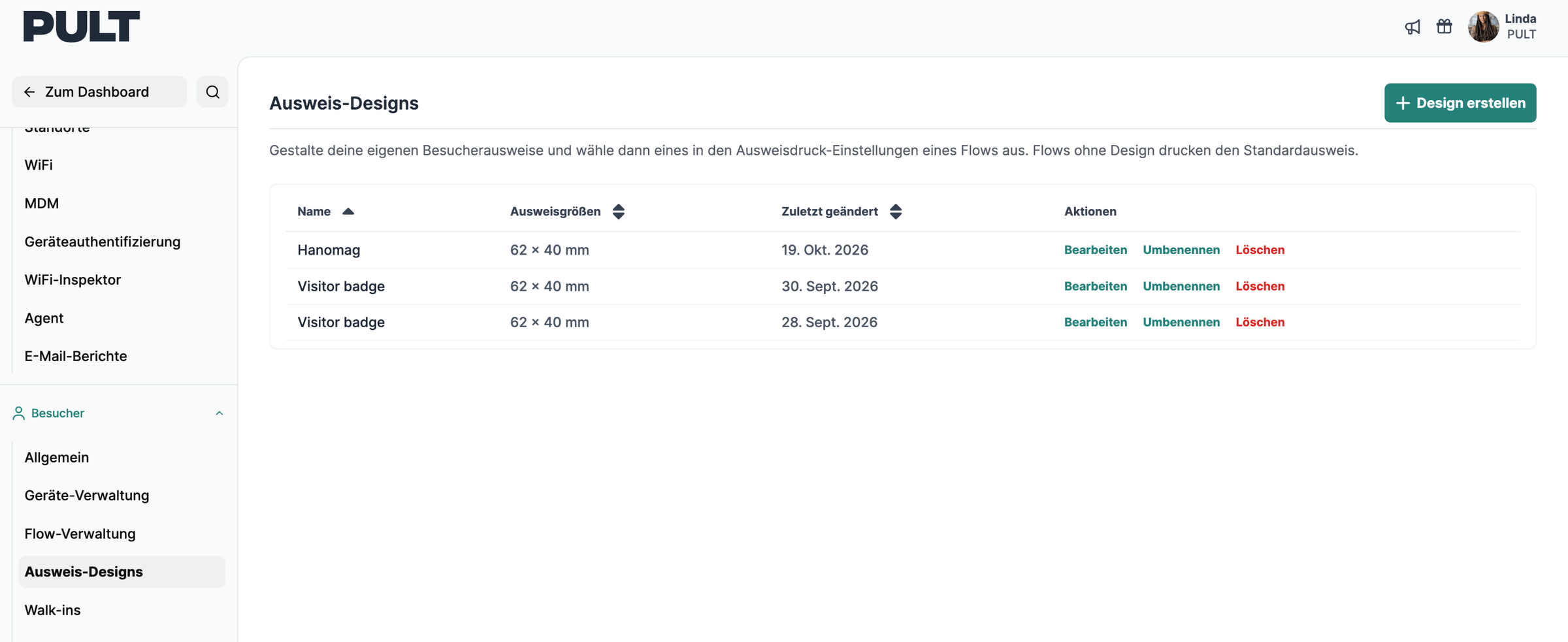Rename Visitor badge dated 30. Sept. 2026
The width and height of the screenshot is (1568, 642).
tap(1181, 287)
